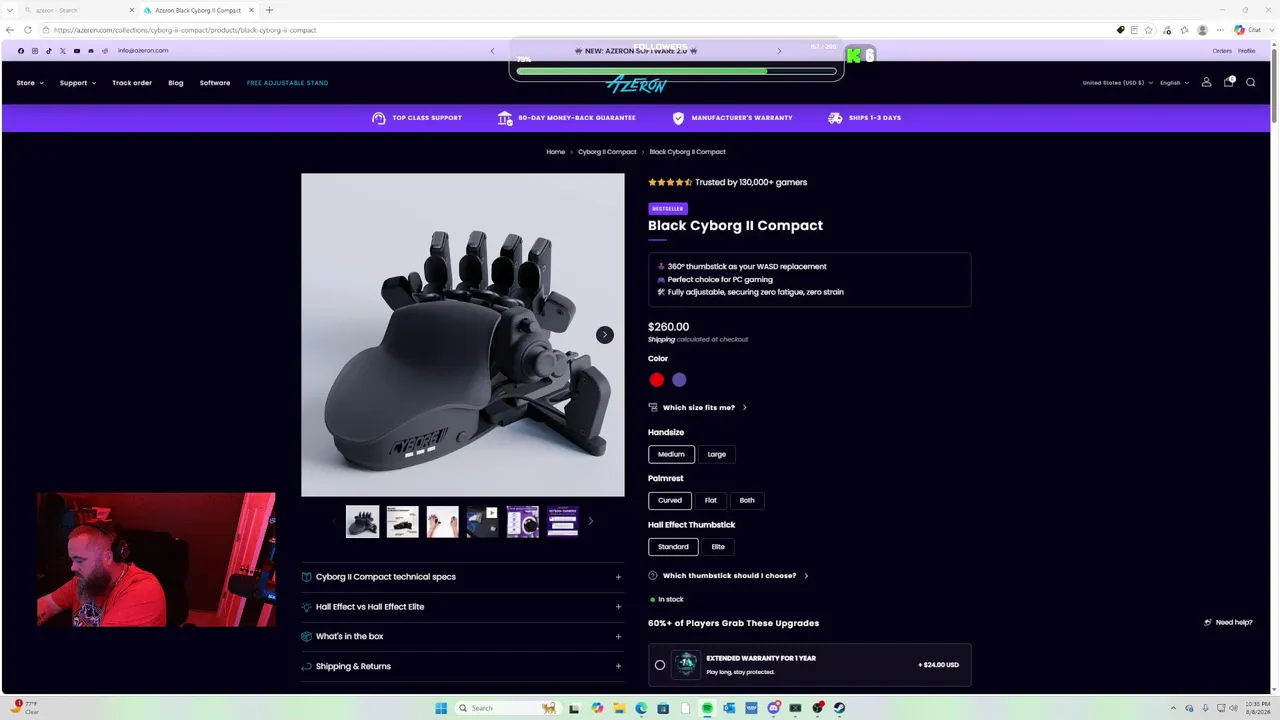Select Large handsize option
The width and height of the screenshot is (1280, 720).
[717, 454]
